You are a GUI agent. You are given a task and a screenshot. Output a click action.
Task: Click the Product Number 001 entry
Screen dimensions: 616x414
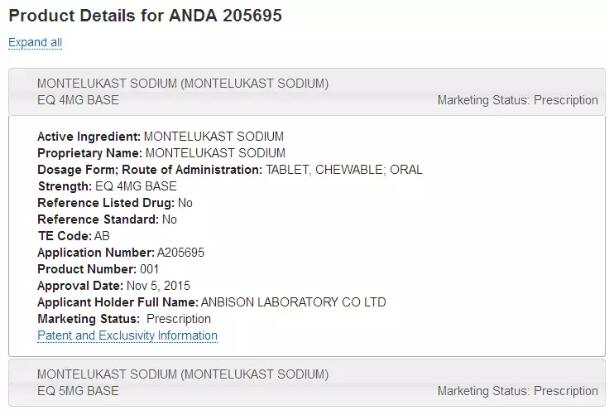(x=98, y=269)
